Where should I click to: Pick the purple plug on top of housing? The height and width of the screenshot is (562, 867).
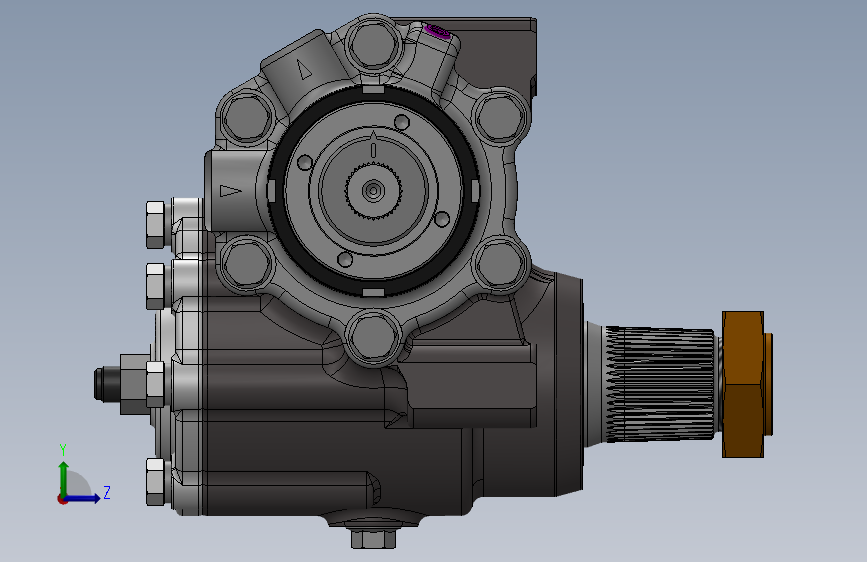437,32
